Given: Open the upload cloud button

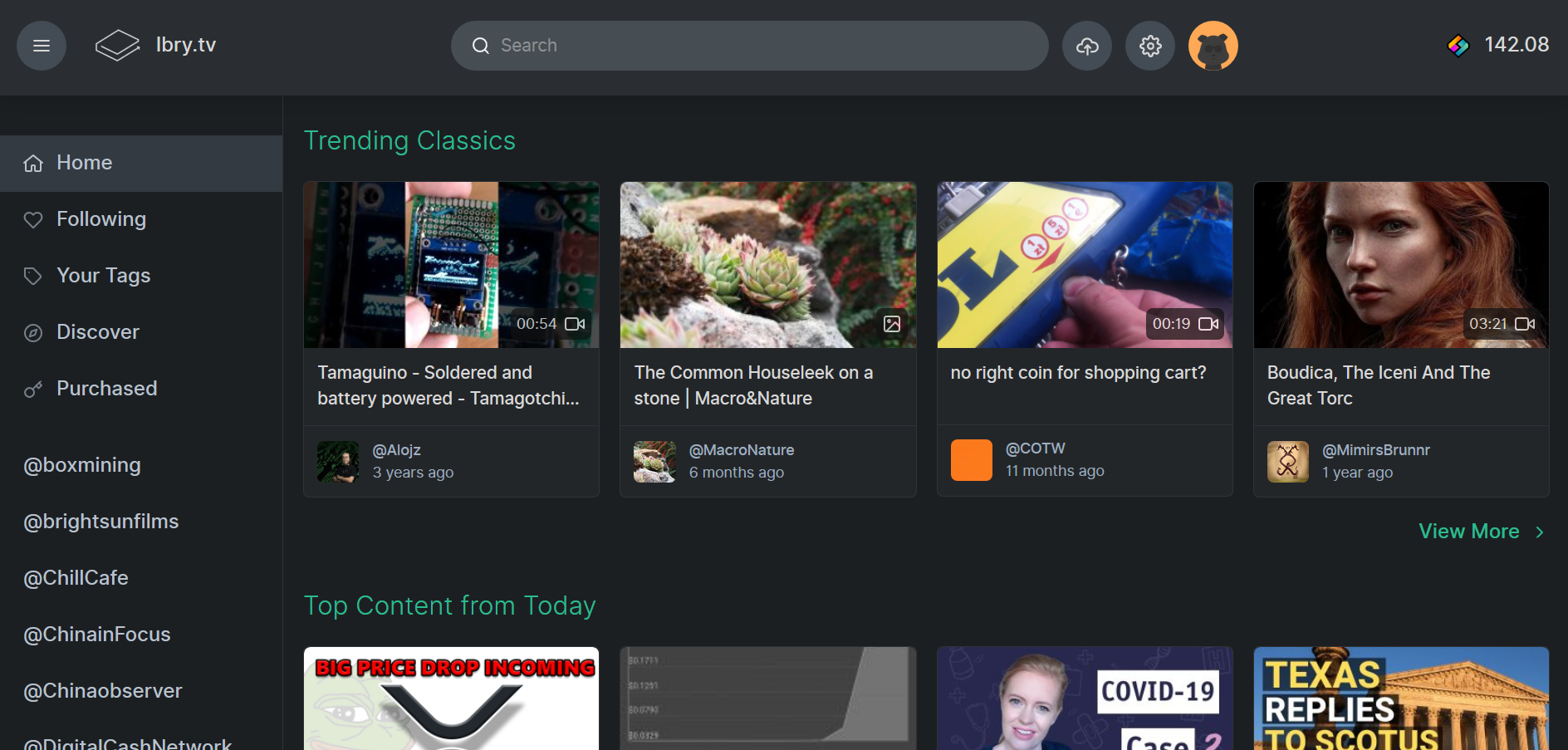Looking at the screenshot, I should tap(1087, 46).
